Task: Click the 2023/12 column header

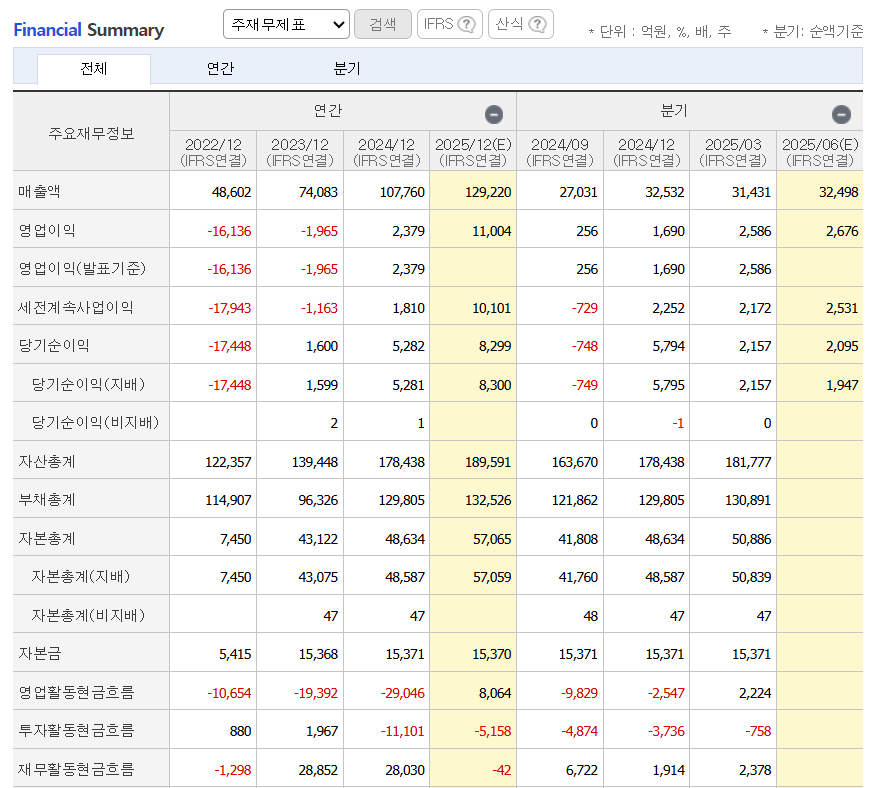Action: pyautogui.click(x=300, y=152)
